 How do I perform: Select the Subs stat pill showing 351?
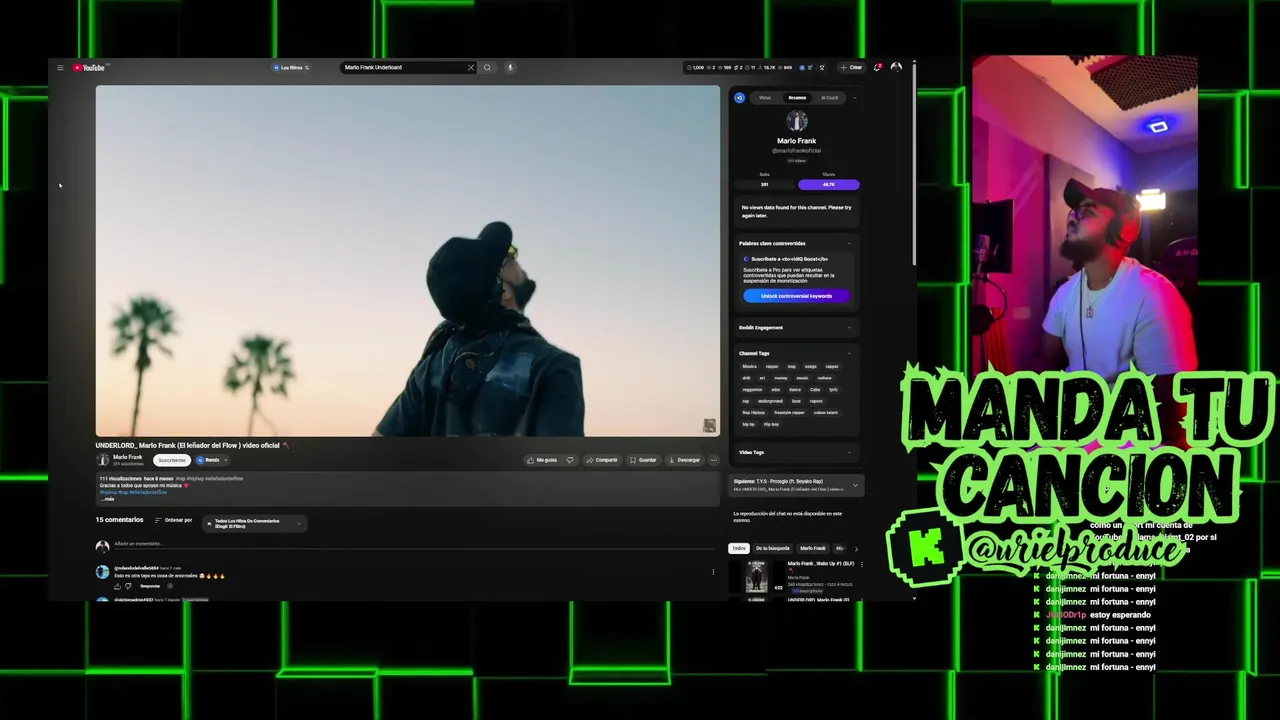(765, 184)
